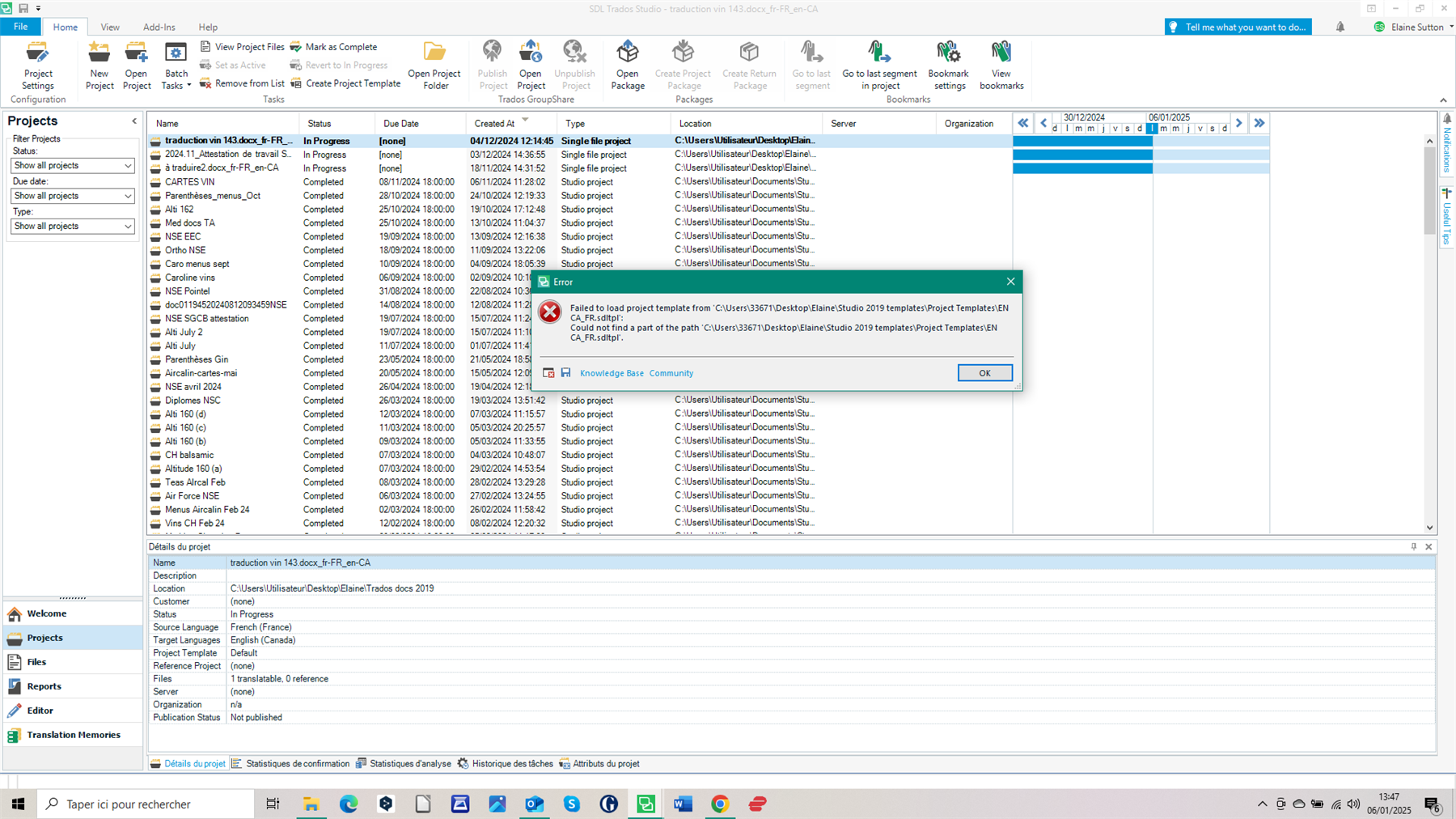Move timeline one step back
The height and width of the screenshot is (819, 1456).
click(x=1043, y=123)
